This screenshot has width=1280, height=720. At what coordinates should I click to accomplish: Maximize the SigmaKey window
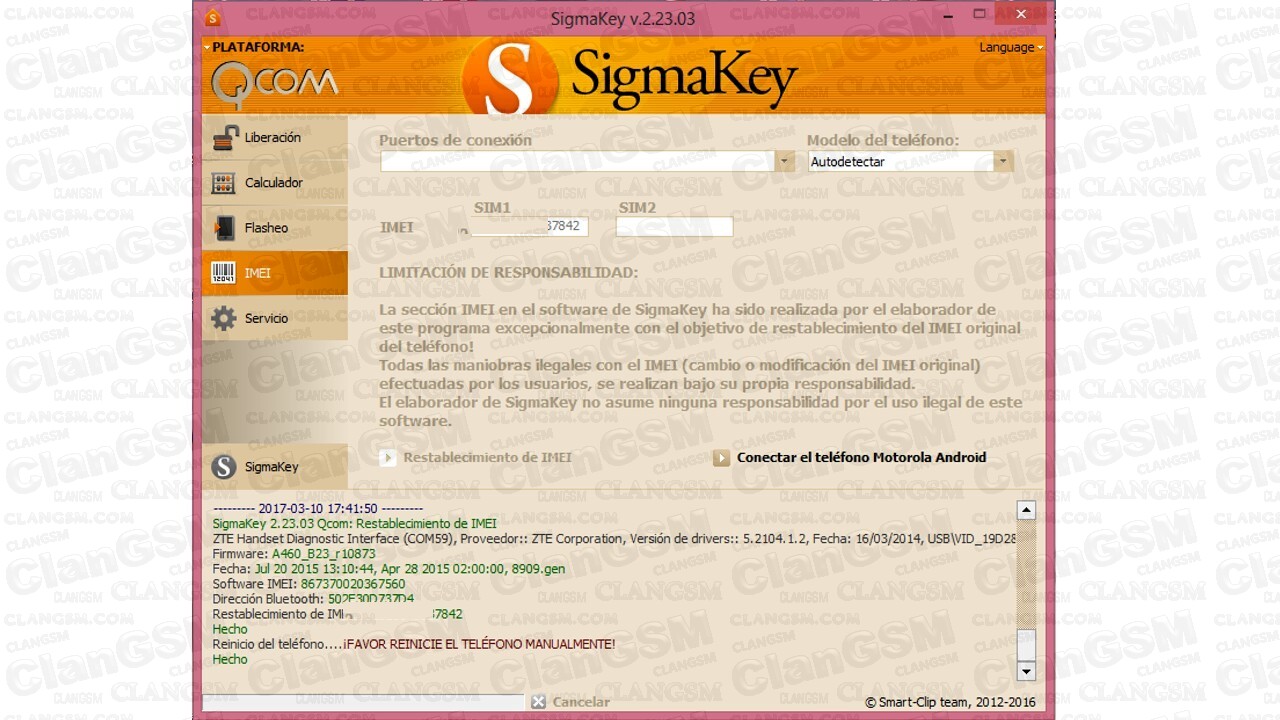[x=979, y=14]
